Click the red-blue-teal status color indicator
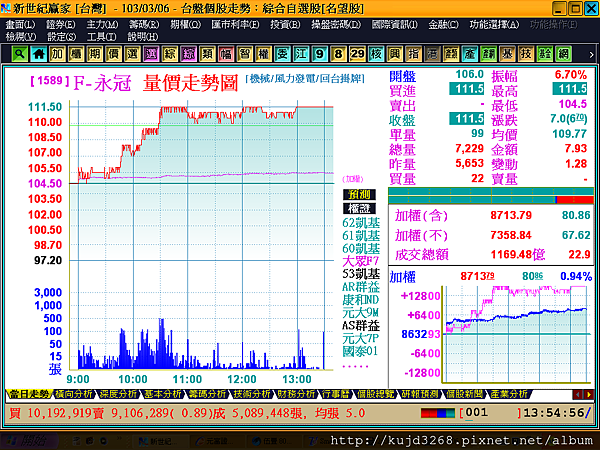Screen dimensions: 600x450 [438, 413]
